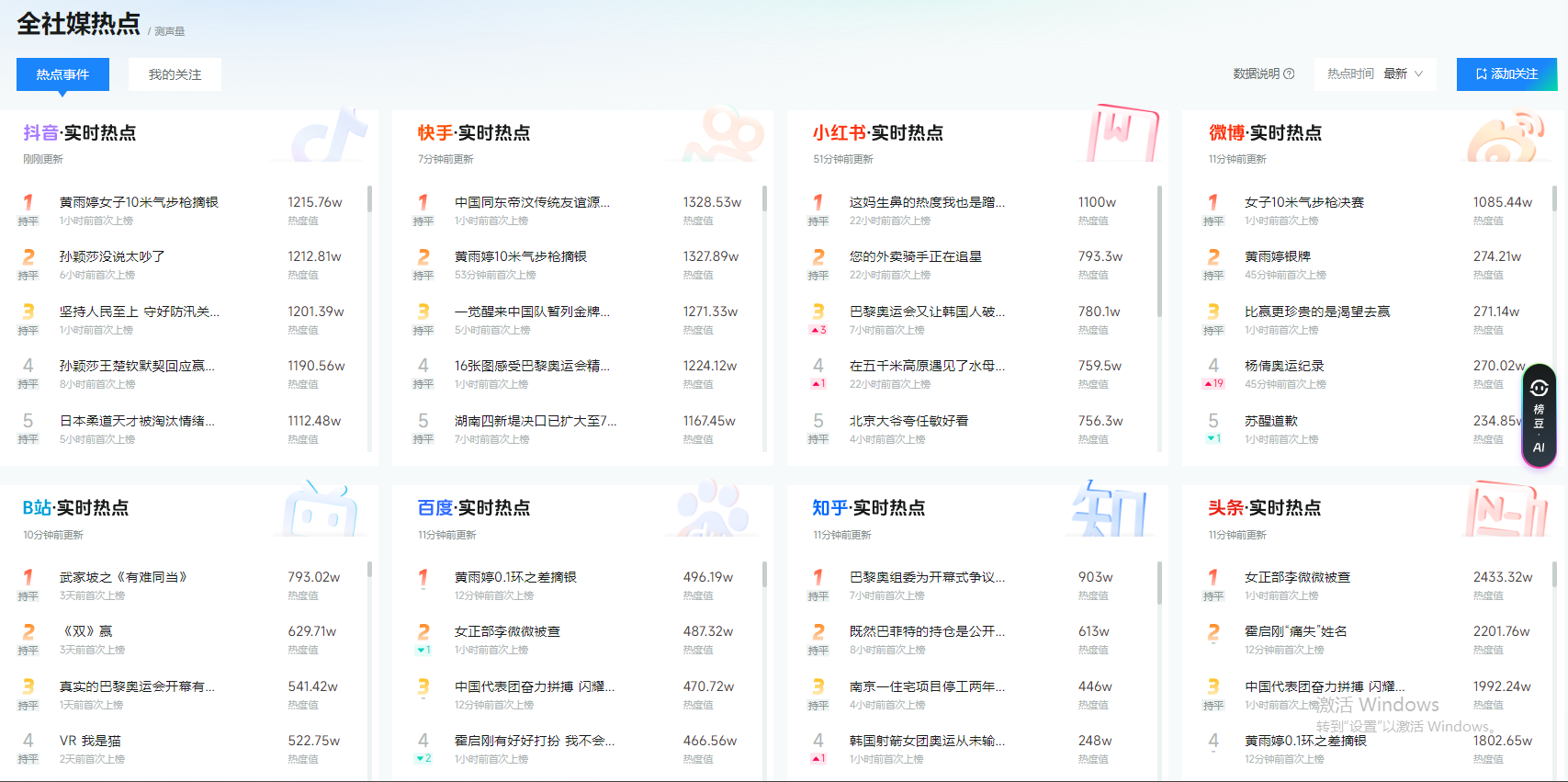Viewport: 1568px width, 782px height.
Task: Click the up-19 rank change tag in 微博
Action: (x=1213, y=384)
